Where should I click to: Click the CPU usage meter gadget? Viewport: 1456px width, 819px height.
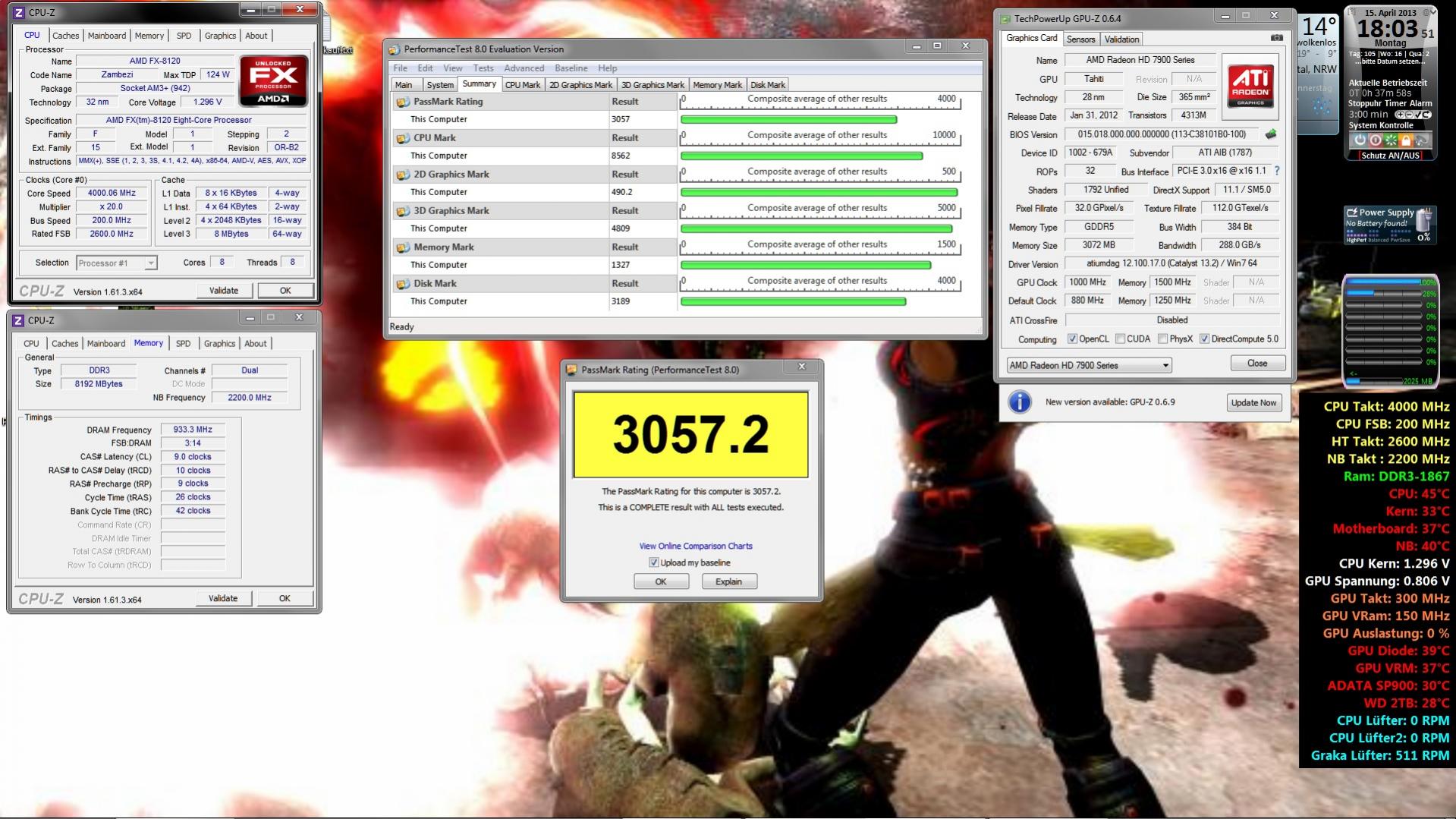[1391, 332]
